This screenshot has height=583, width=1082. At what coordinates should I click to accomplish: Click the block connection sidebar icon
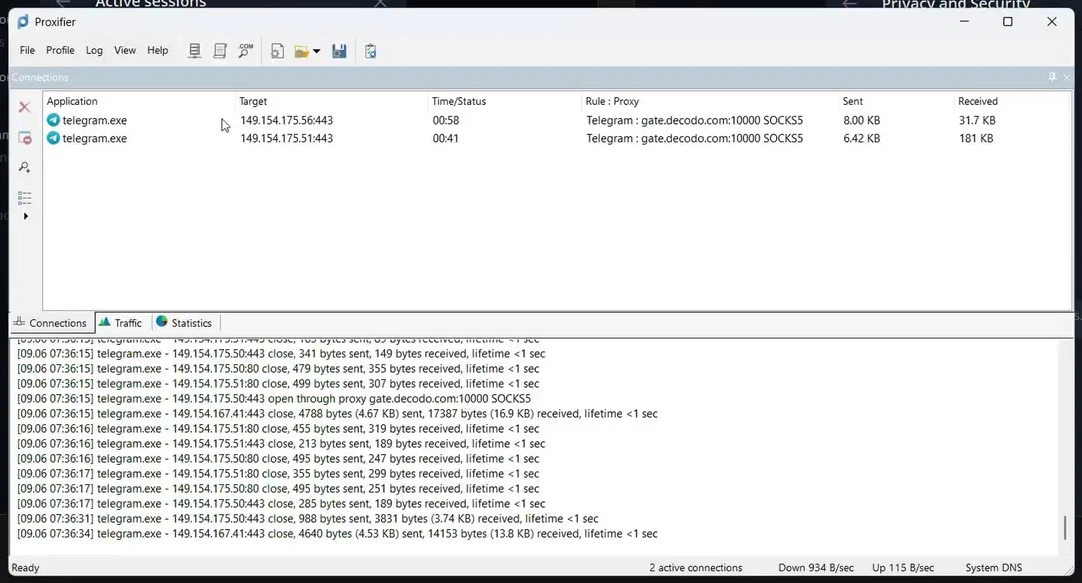click(x=24, y=137)
